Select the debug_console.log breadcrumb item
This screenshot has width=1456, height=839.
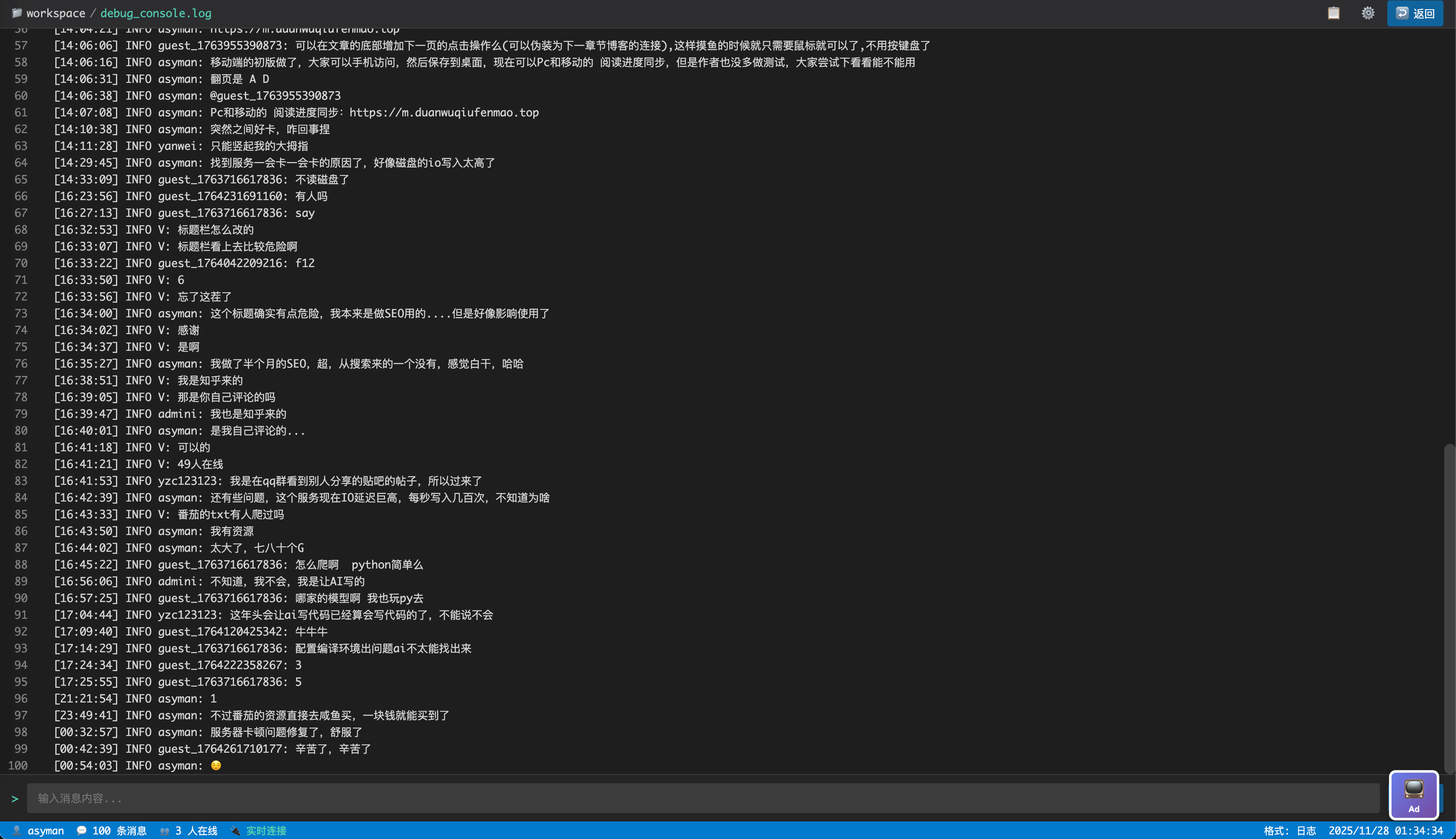point(156,13)
